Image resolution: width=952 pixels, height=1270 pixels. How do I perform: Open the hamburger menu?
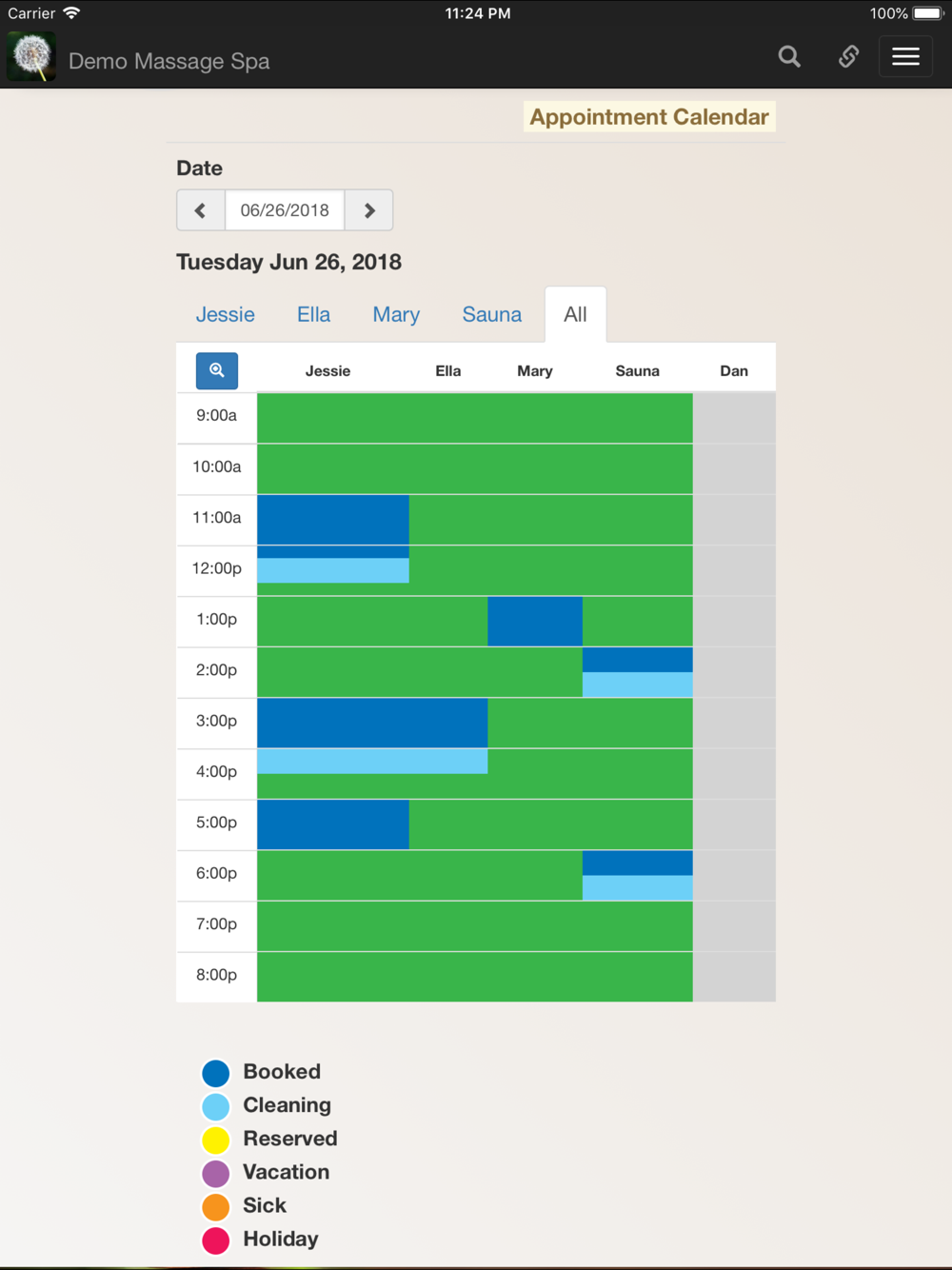[x=905, y=57]
